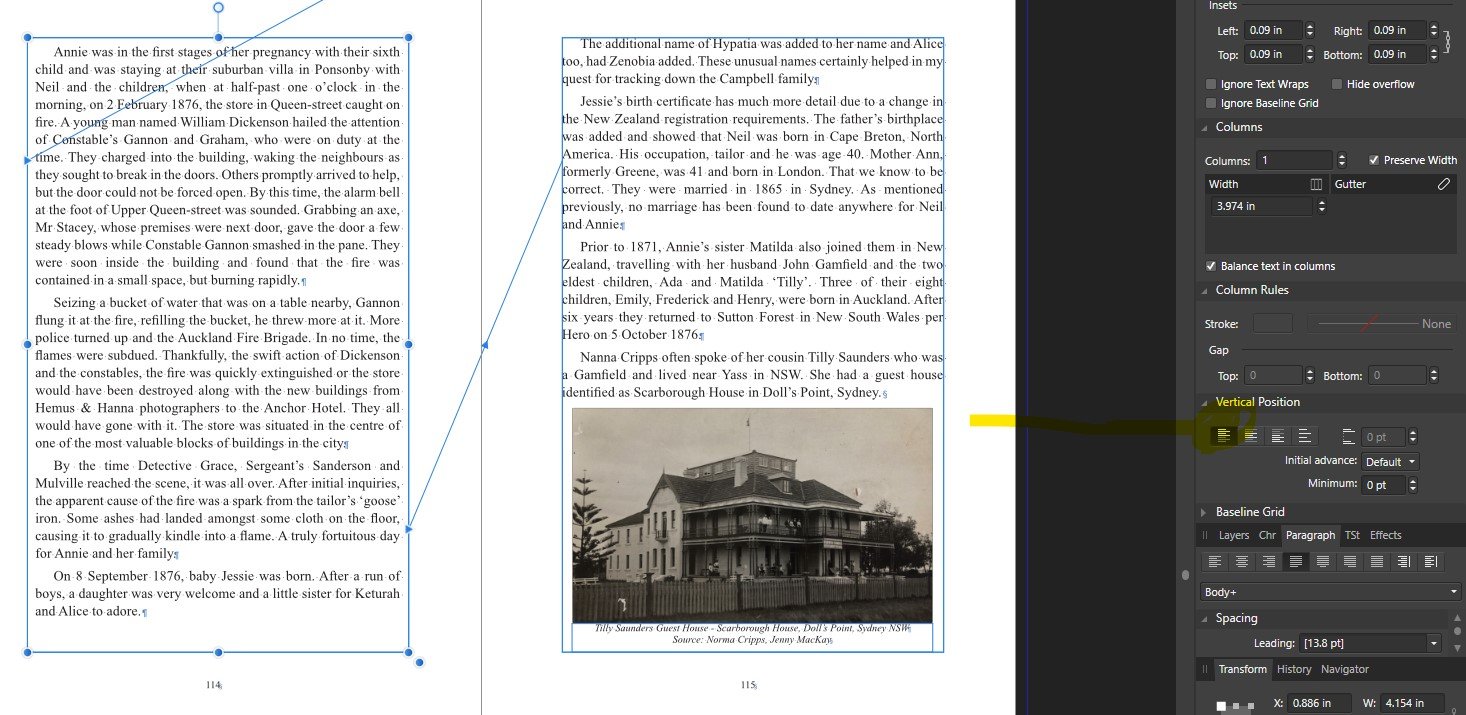Toggle Ignore Text Wraps checkbox

(x=1212, y=84)
